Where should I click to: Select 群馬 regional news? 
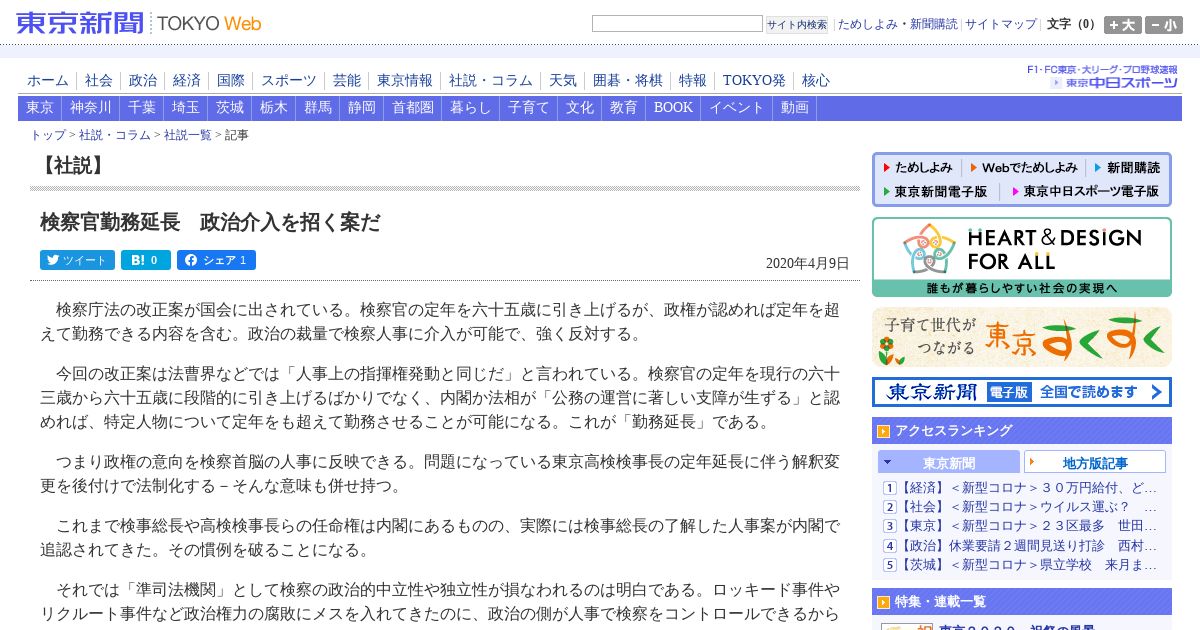pyautogui.click(x=318, y=108)
